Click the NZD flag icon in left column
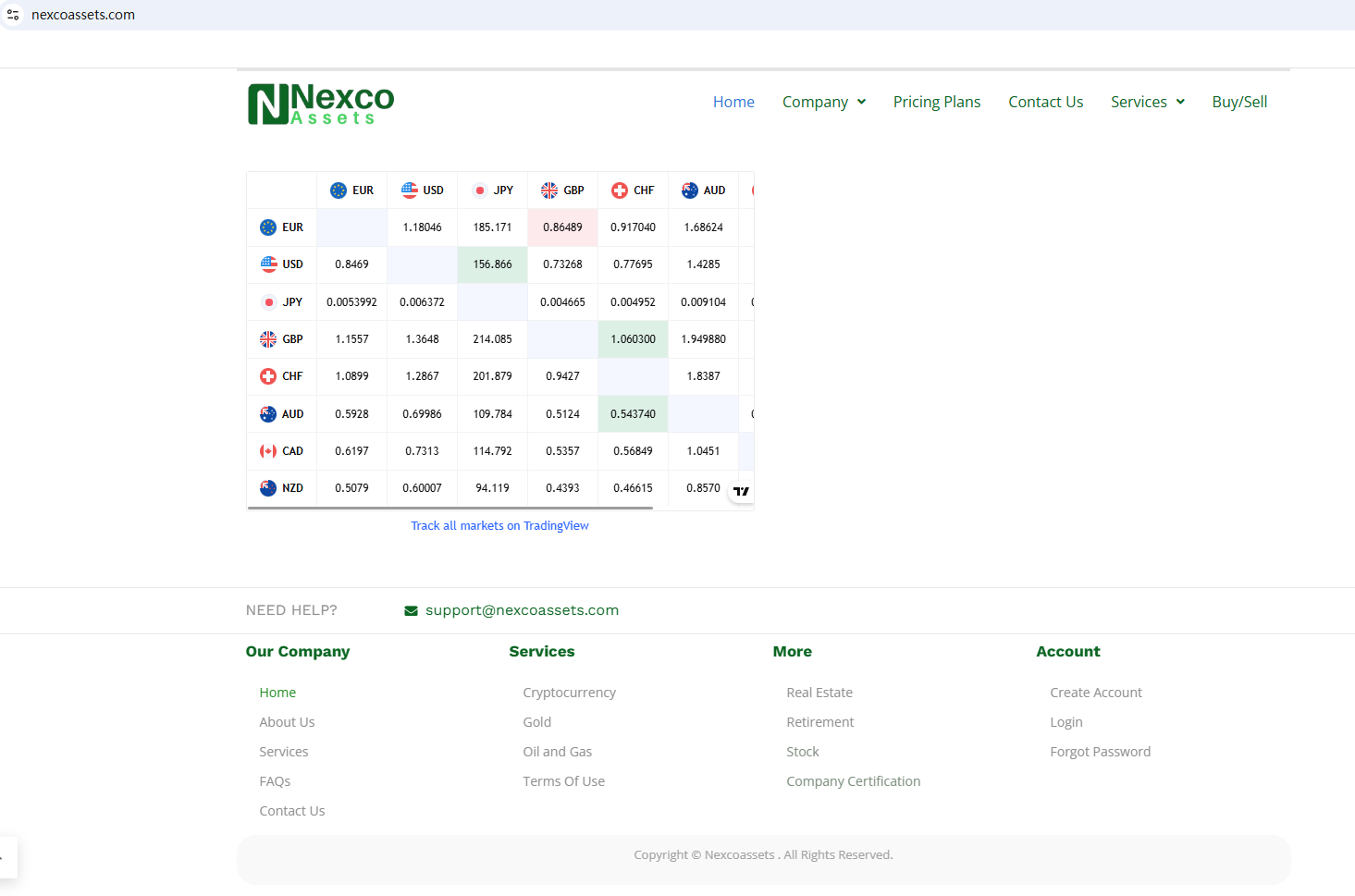1355x896 pixels. click(x=268, y=488)
